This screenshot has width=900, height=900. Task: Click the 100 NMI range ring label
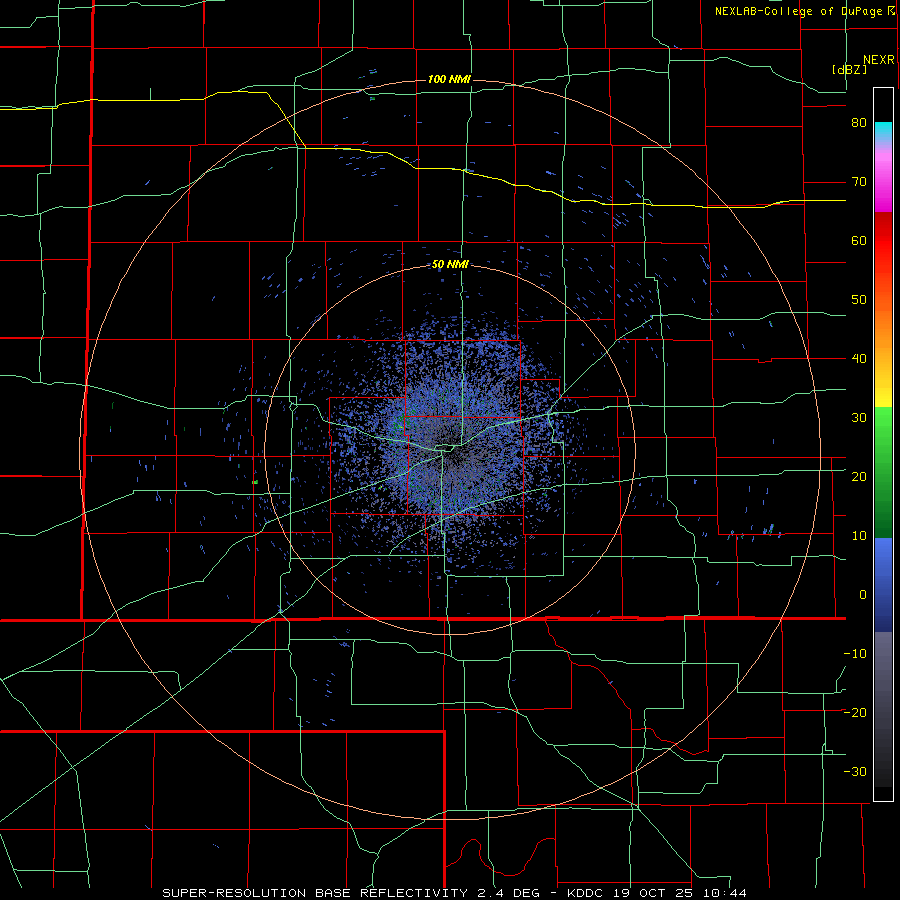(x=449, y=79)
